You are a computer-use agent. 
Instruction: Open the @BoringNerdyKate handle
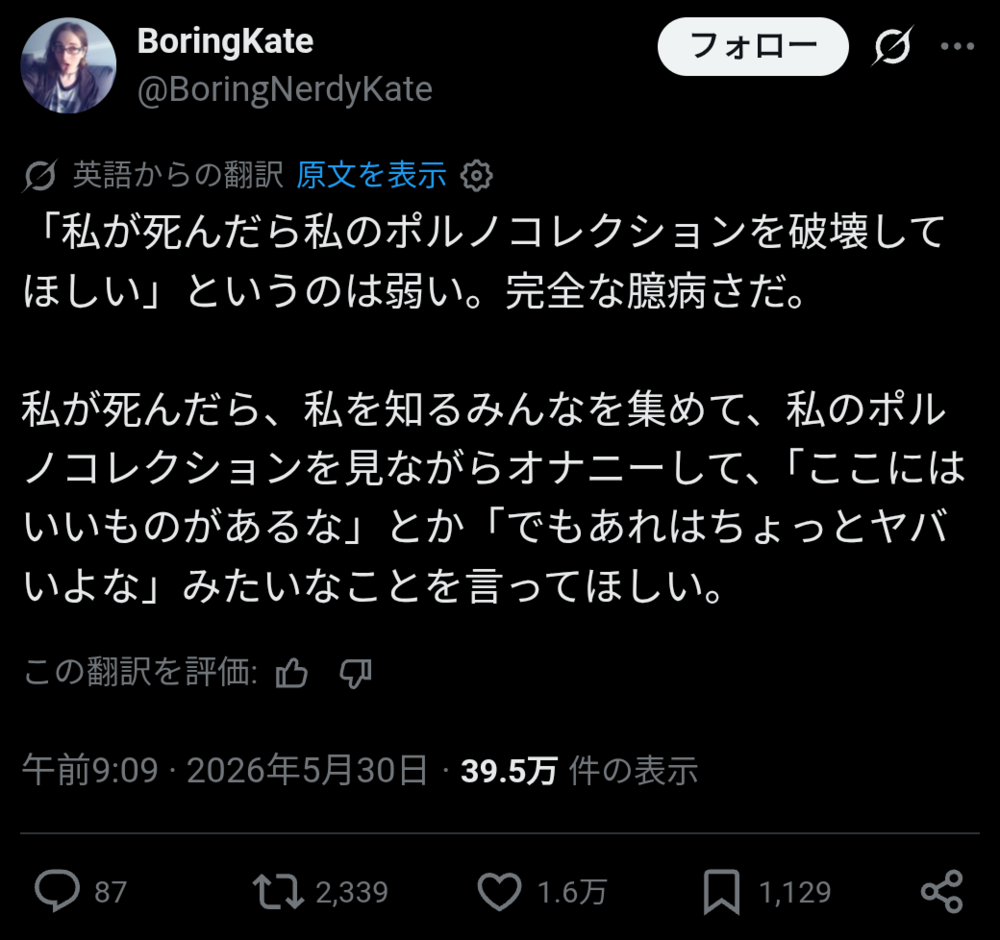[x=285, y=89]
